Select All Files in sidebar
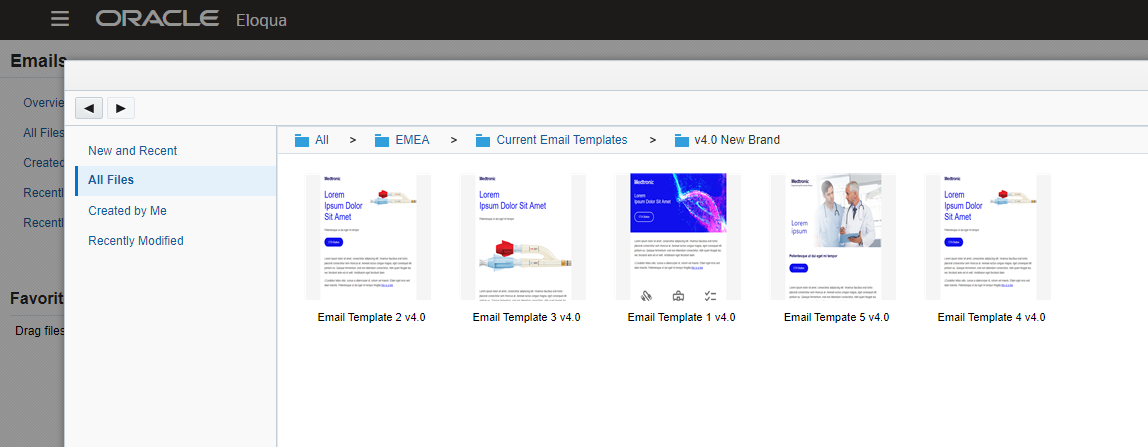 111,180
